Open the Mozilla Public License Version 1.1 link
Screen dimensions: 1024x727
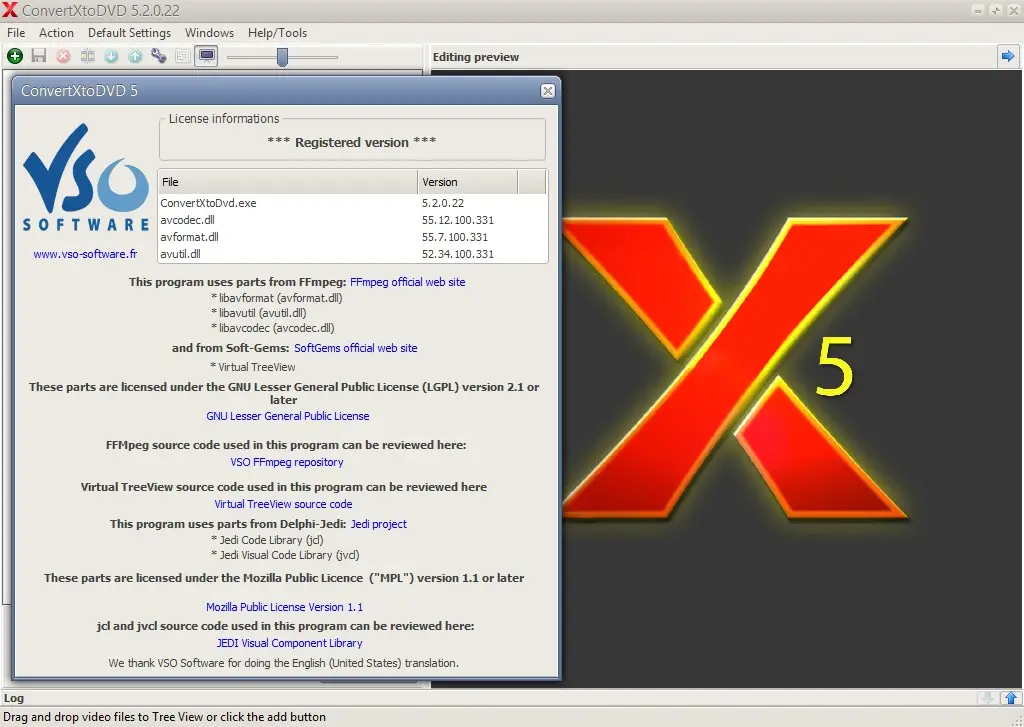pos(285,607)
